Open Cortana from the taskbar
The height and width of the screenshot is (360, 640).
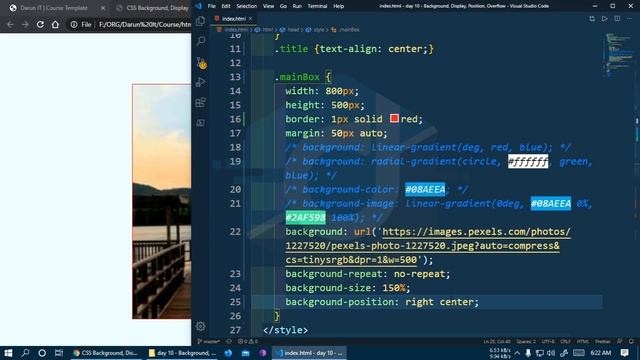[x=42, y=353]
